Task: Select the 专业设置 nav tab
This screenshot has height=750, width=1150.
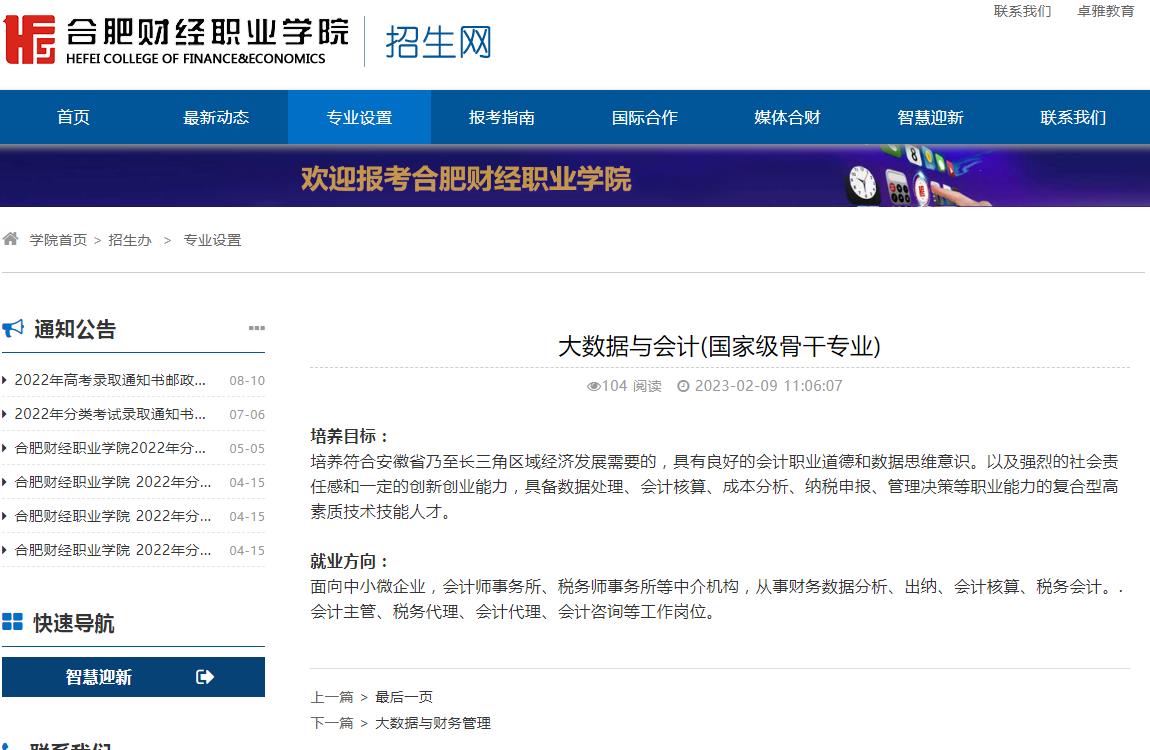Action: (x=359, y=117)
